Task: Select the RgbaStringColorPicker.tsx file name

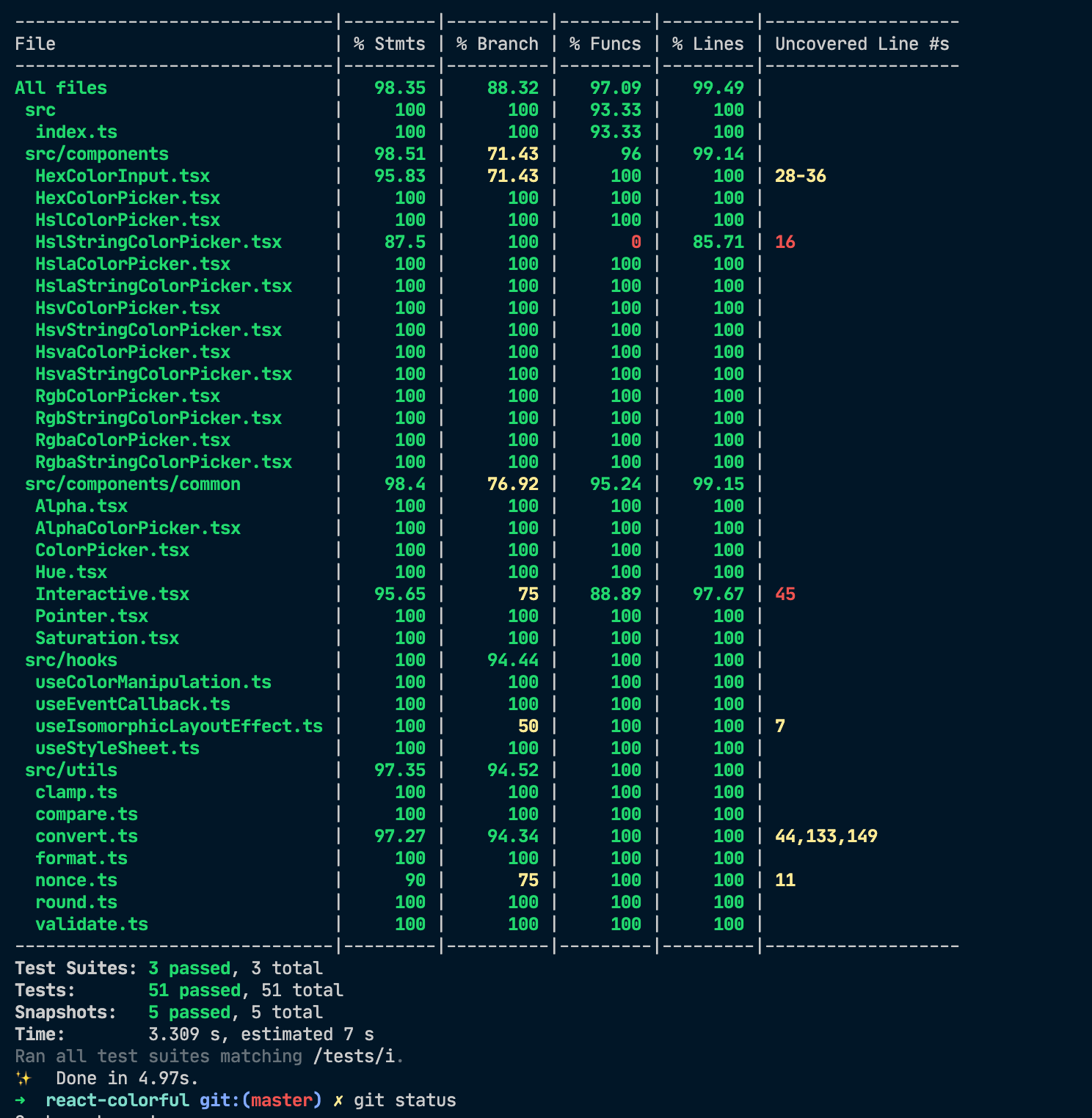Action: (164, 462)
